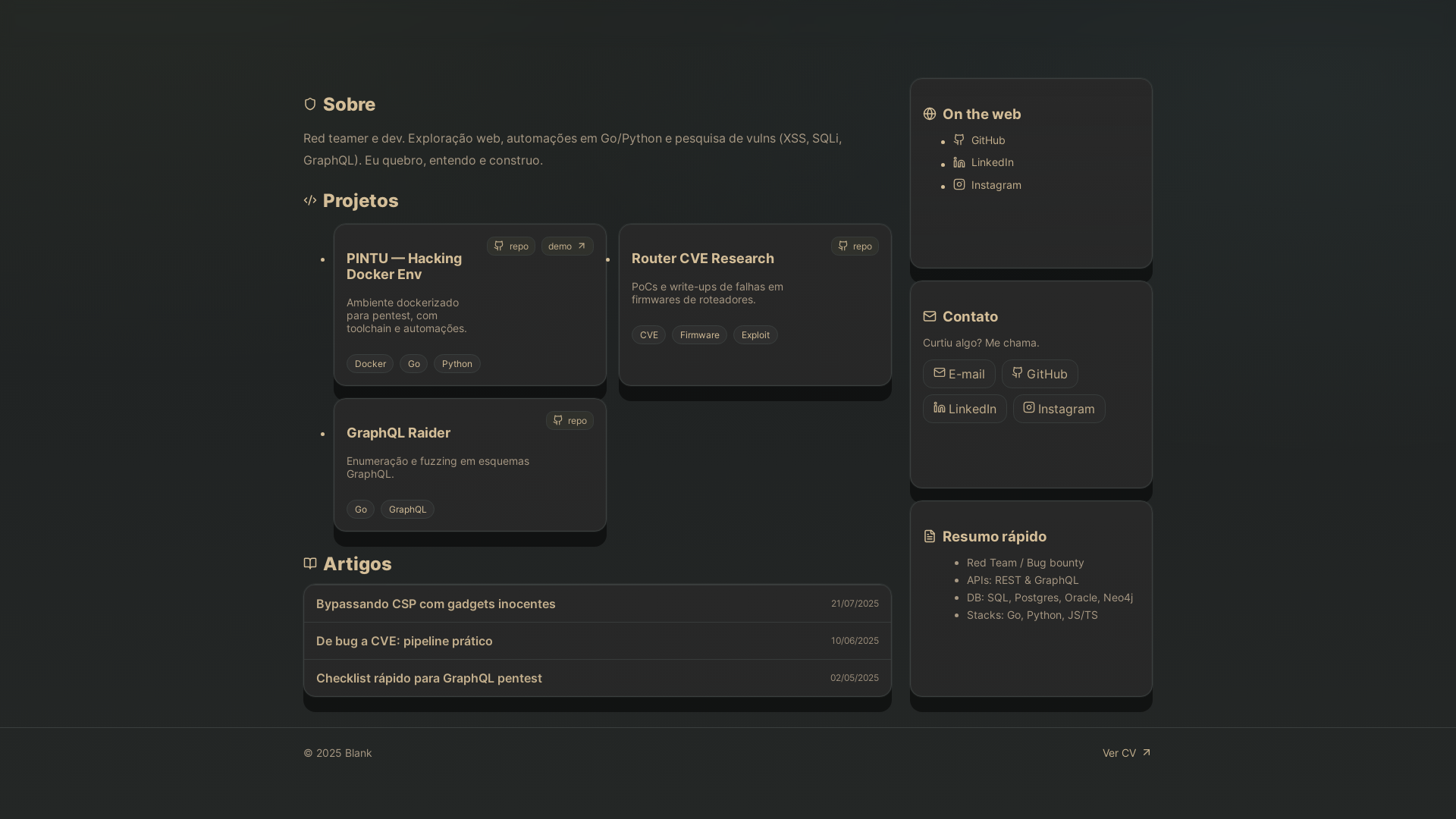Click the arrow icon next to Ver CV
Screen dimensions: 1456x819
tap(1147, 752)
